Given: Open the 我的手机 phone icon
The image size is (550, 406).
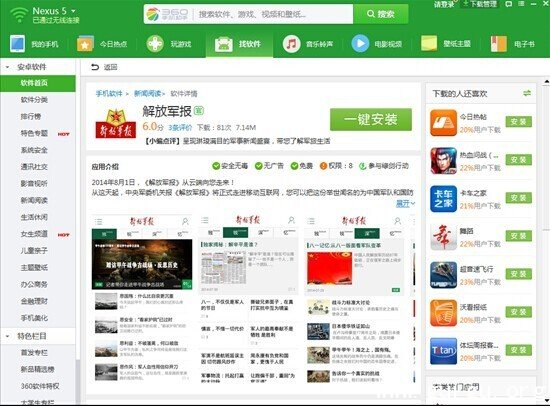Looking at the screenshot, I should [x=17, y=44].
